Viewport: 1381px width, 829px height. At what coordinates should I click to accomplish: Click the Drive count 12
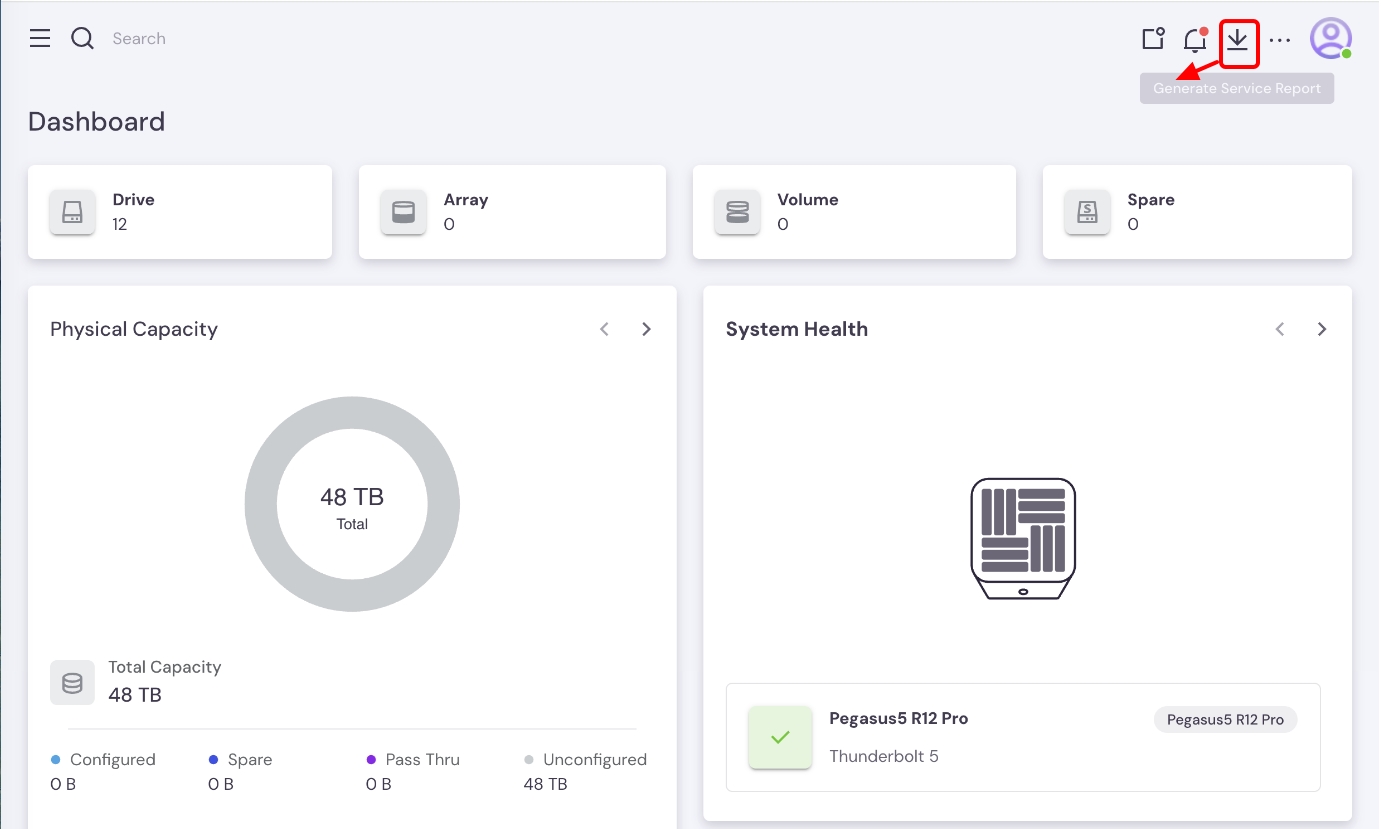120,224
